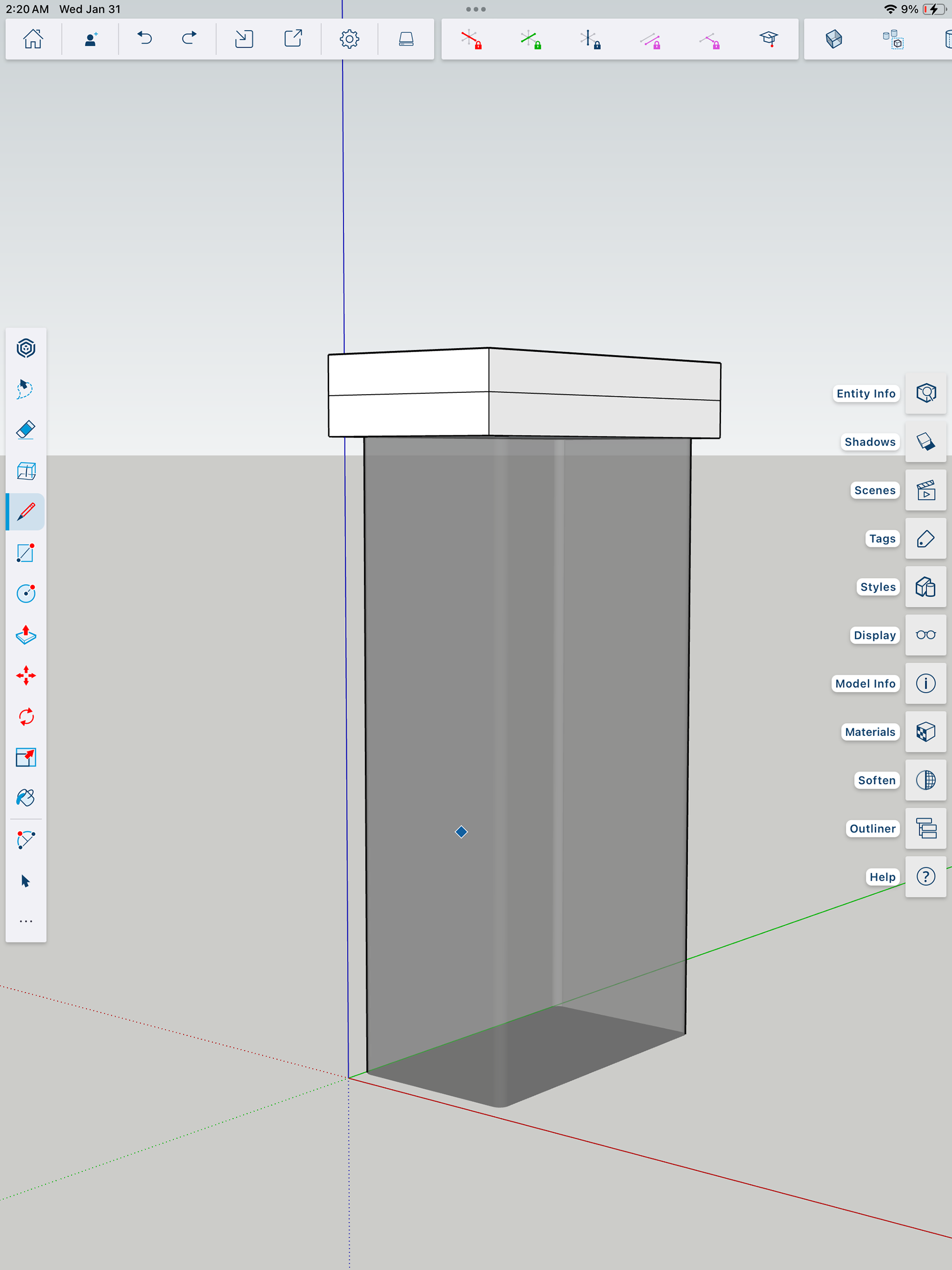Click the Undo button
This screenshot has width=952, height=1270.
[145, 39]
